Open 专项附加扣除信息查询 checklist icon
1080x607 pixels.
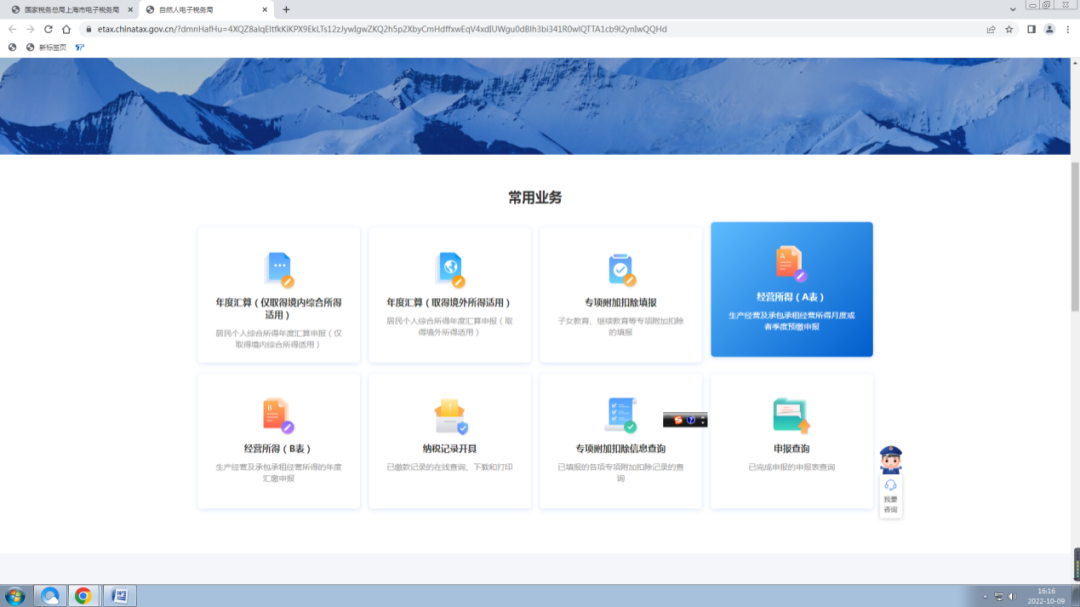coord(621,415)
